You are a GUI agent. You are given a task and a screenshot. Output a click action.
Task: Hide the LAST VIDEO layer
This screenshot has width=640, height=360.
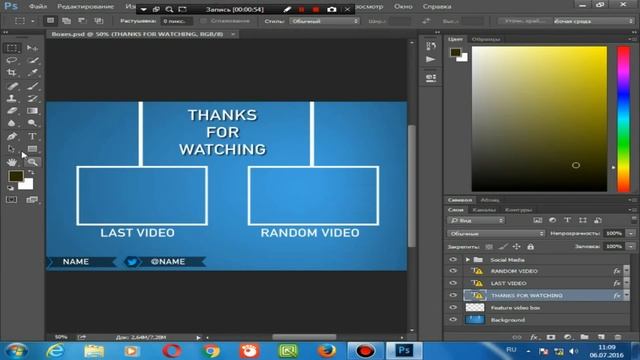click(x=453, y=283)
